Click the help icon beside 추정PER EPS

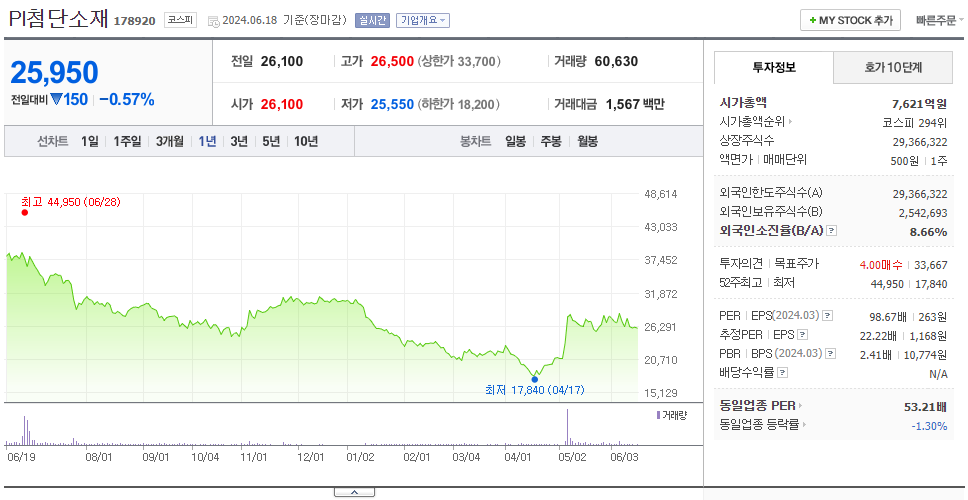803,335
